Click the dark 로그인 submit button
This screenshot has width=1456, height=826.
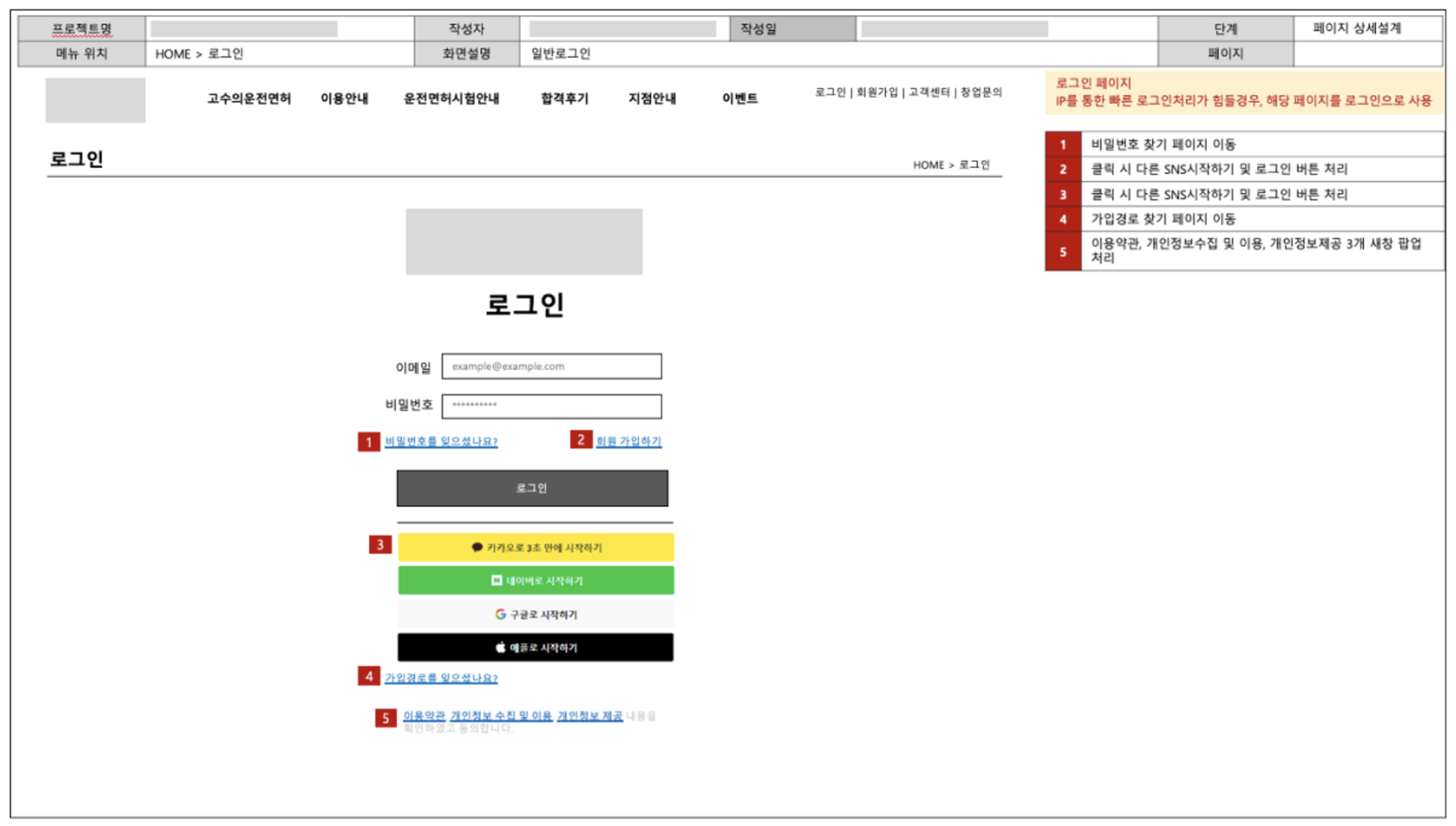coord(532,489)
